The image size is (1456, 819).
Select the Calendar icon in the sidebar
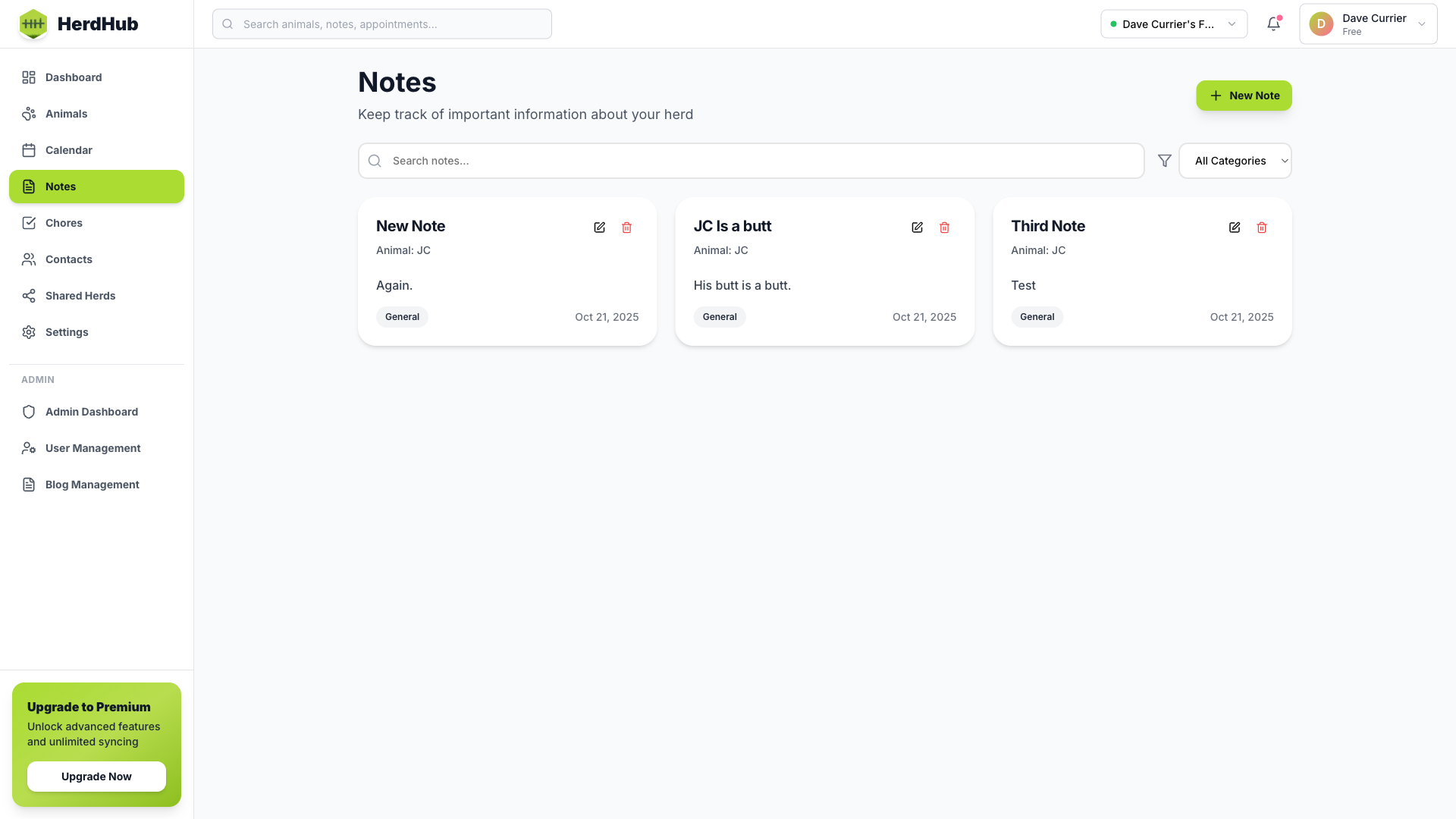pyautogui.click(x=29, y=150)
